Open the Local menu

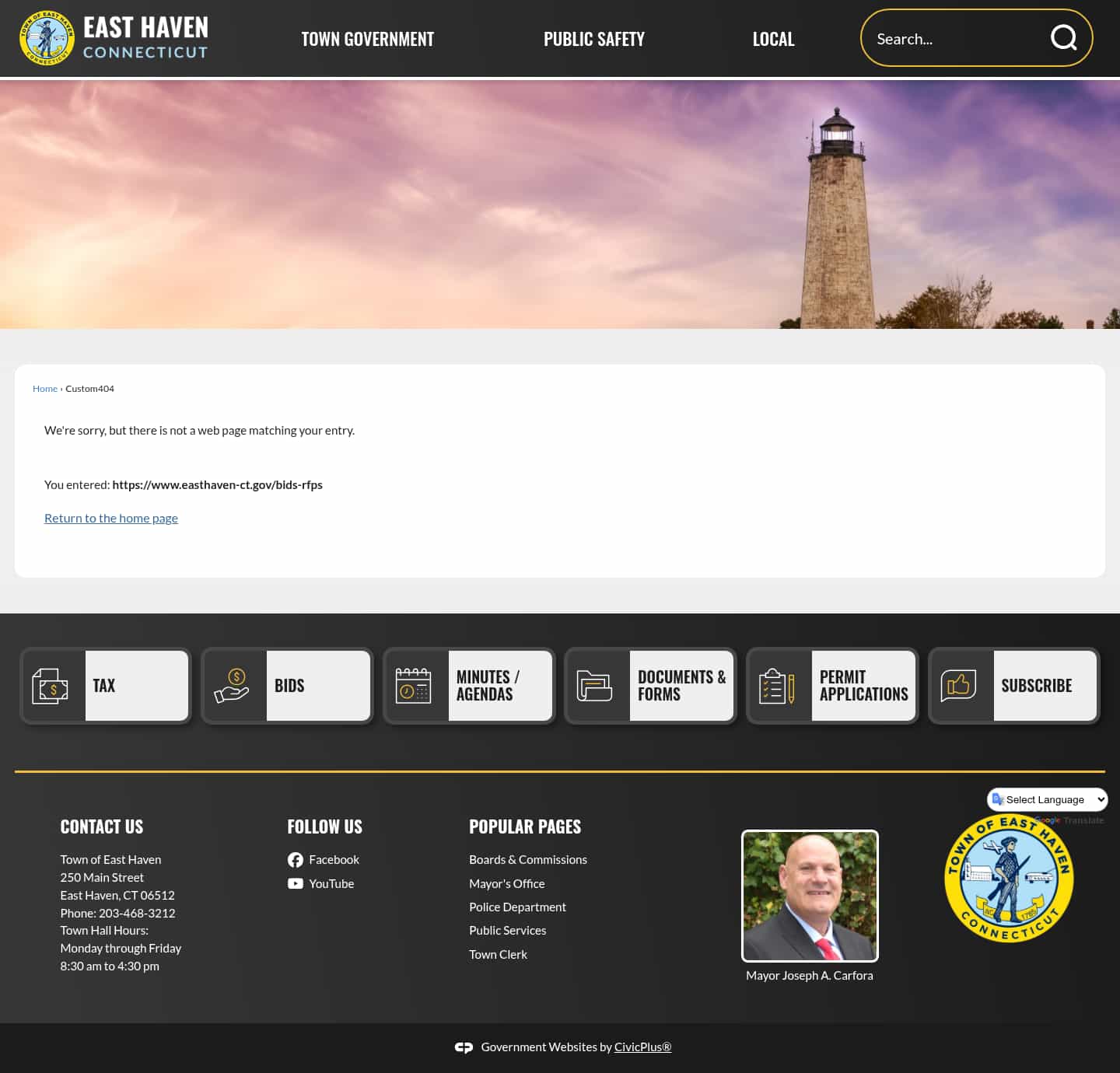(x=773, y=38)
